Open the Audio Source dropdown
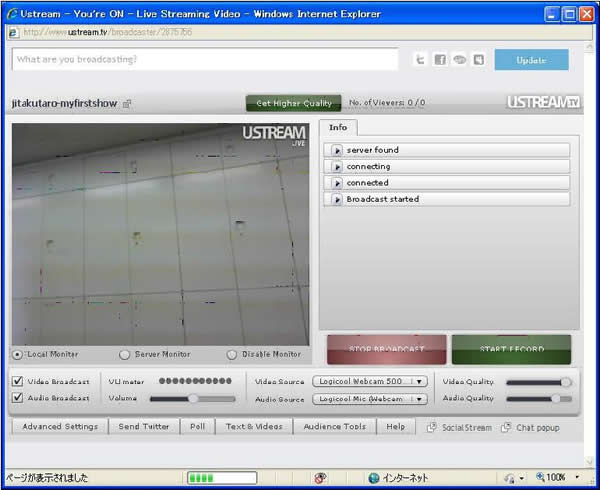The width and height of the screenshot is (600, 490). click(370, 399)
